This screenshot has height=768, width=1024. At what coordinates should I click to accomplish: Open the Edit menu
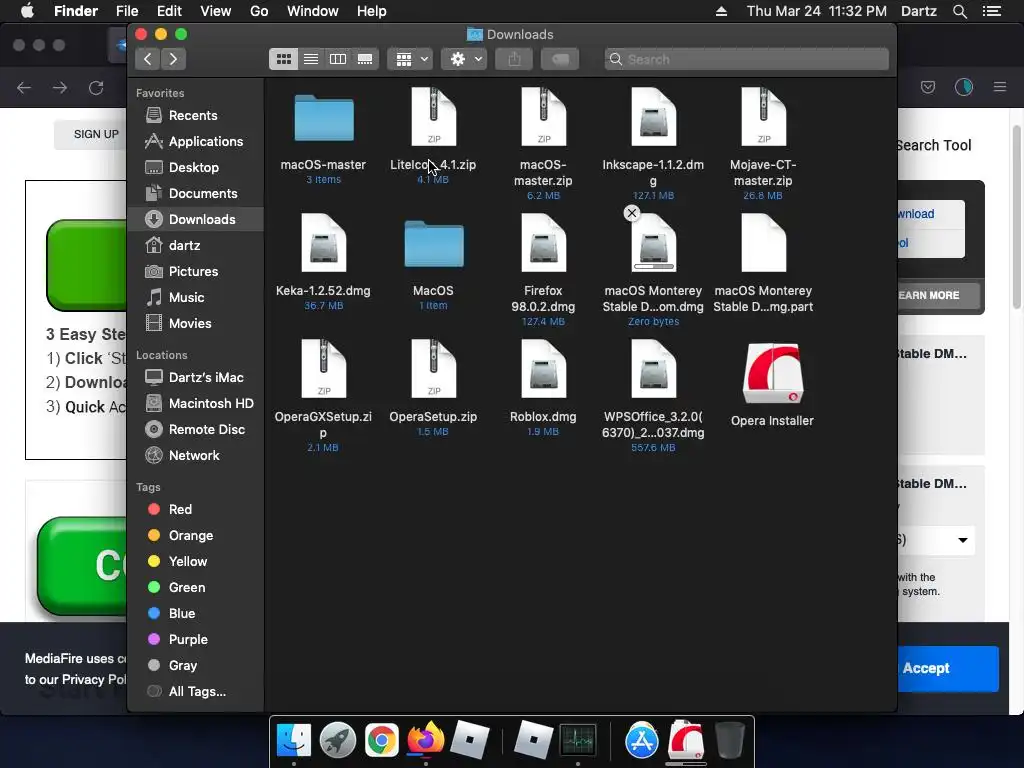(x=169, y=11)
